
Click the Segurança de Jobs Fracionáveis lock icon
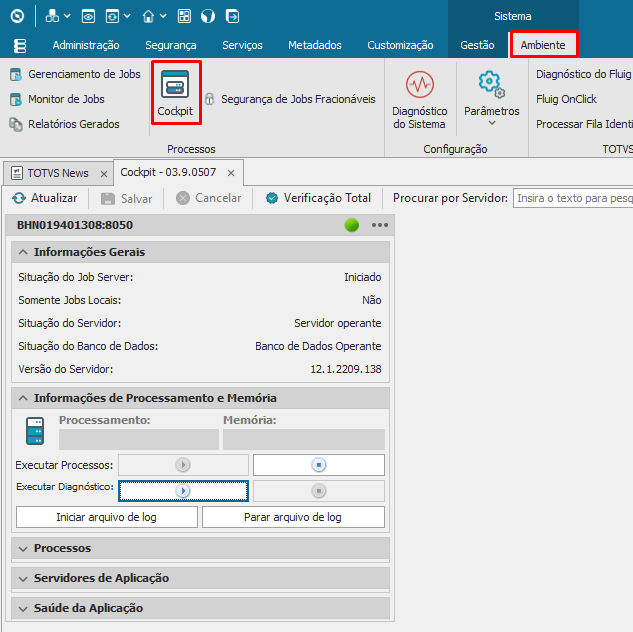[x=210, y=99]
